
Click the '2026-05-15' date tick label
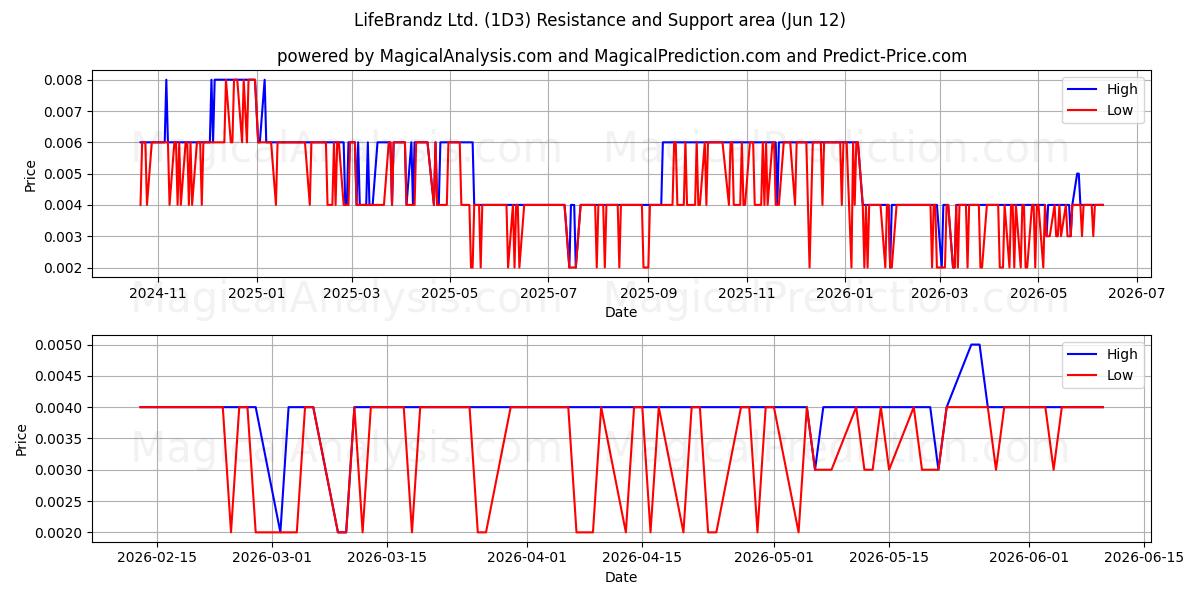pos(889,558)
